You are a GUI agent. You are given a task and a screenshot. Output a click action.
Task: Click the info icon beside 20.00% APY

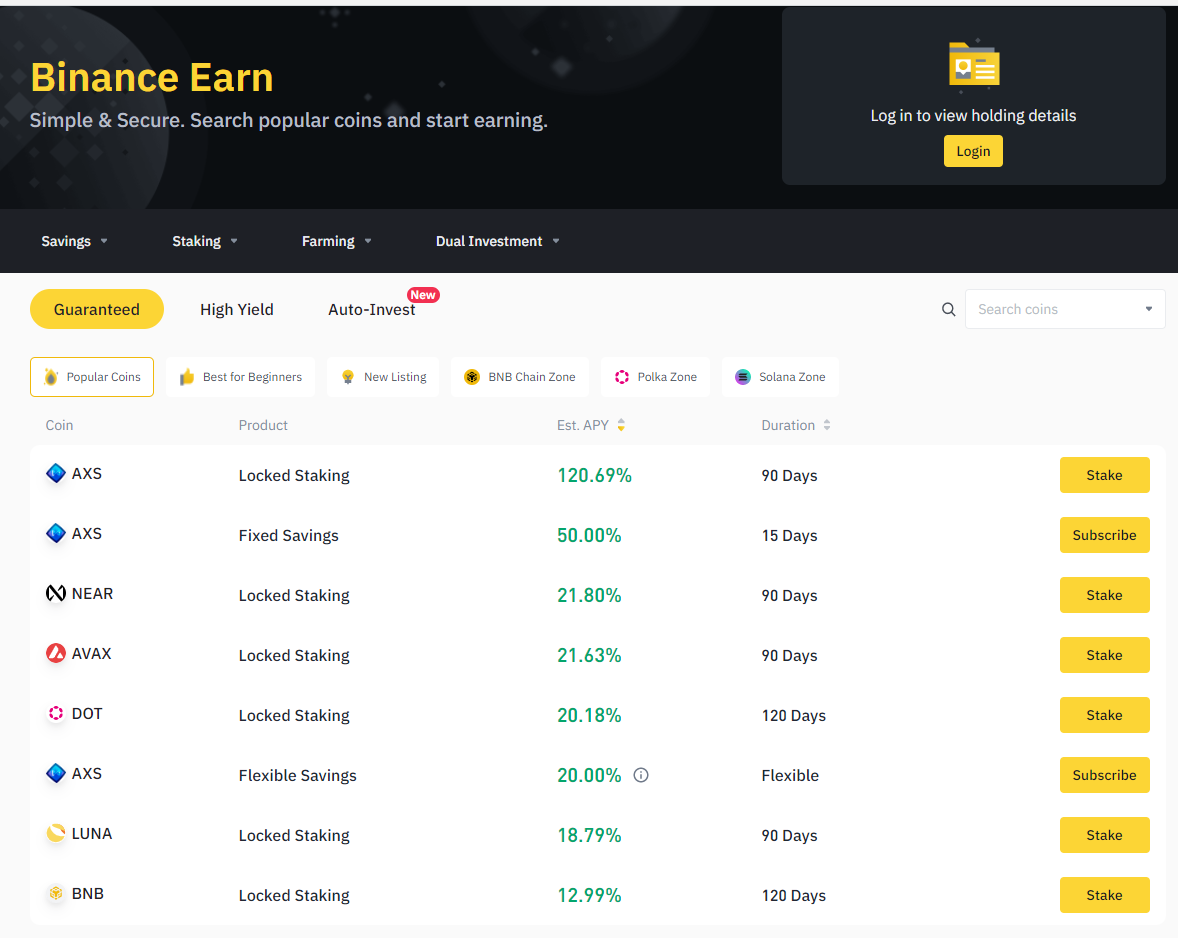click(x=641, y=775)
